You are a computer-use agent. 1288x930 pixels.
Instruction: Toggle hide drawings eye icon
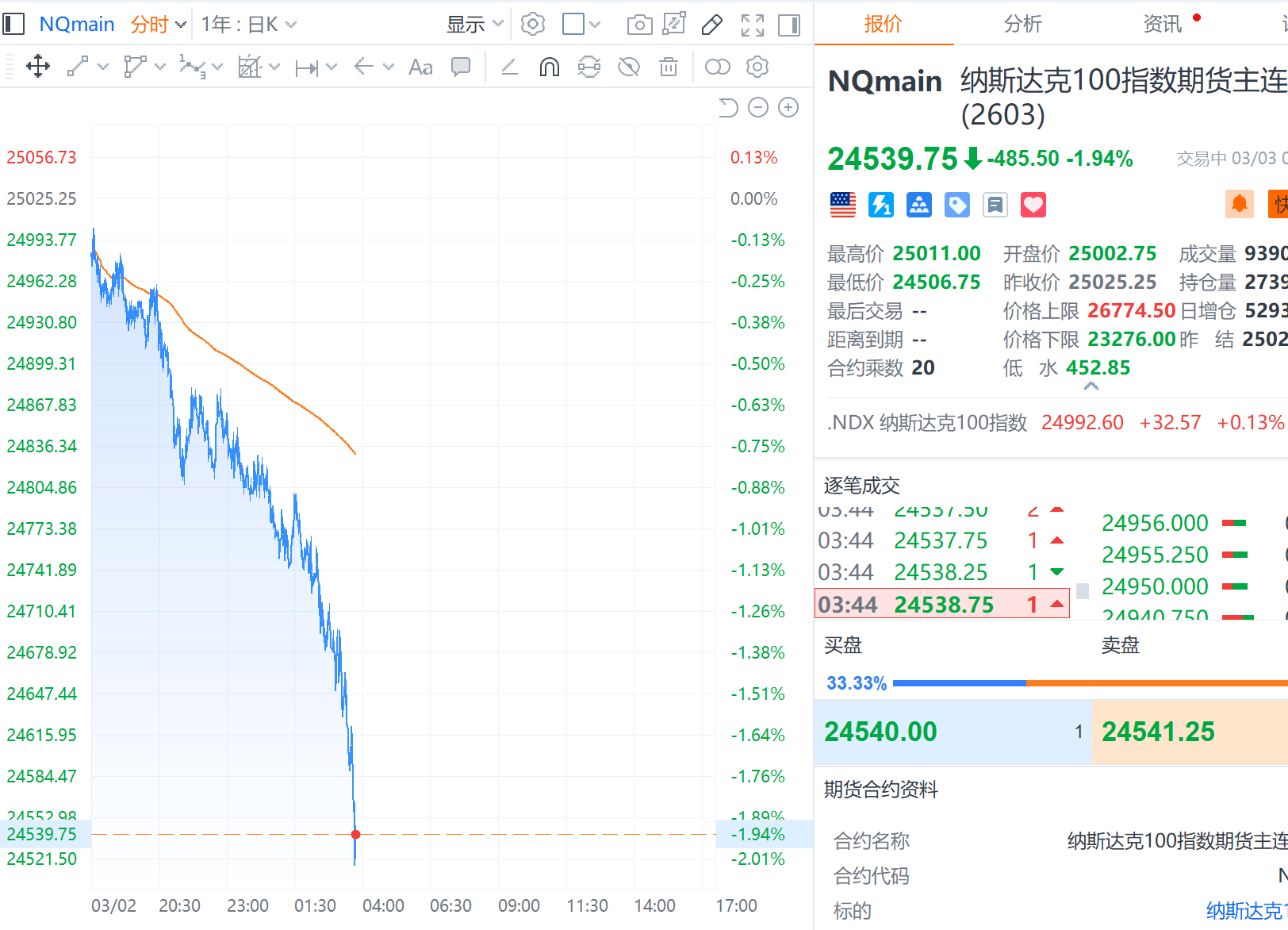pos(629,67)
